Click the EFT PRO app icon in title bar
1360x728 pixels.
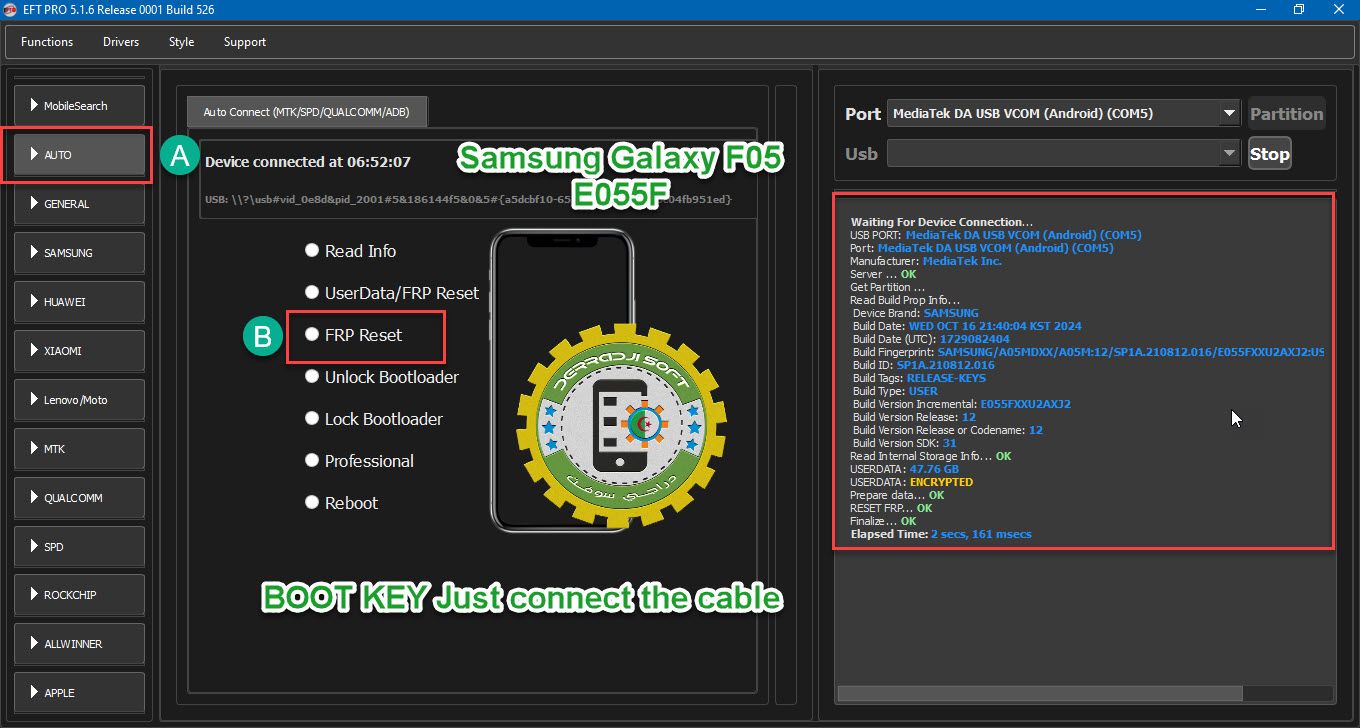click(11, 10)
